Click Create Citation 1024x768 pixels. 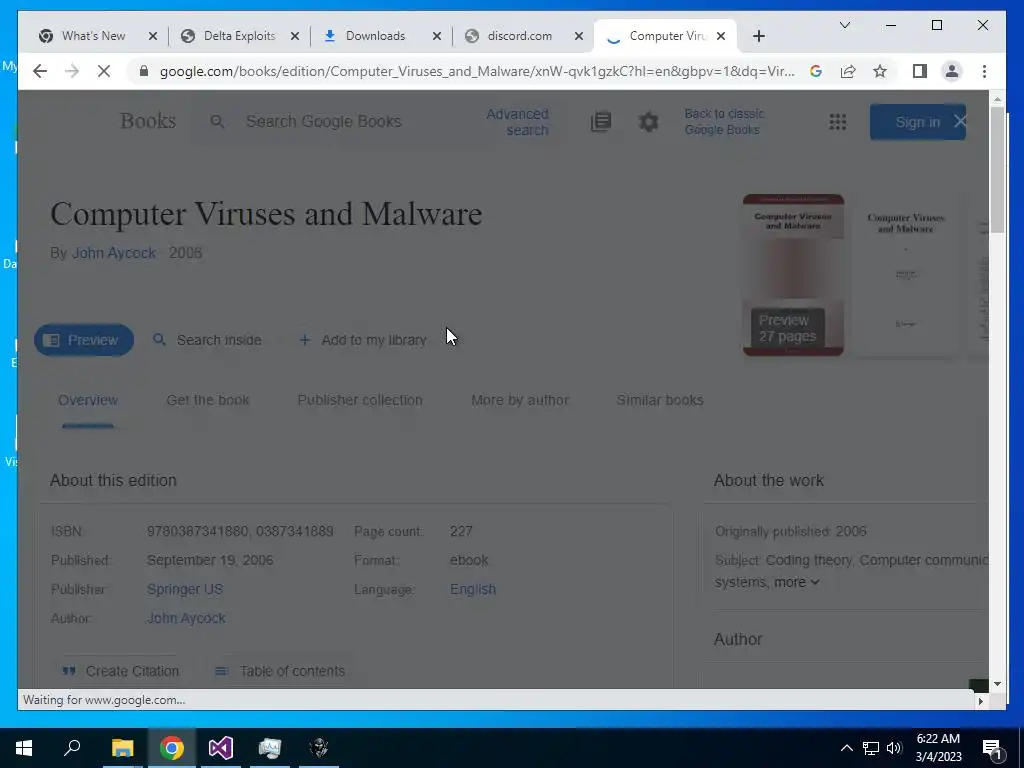coord(120,671)
